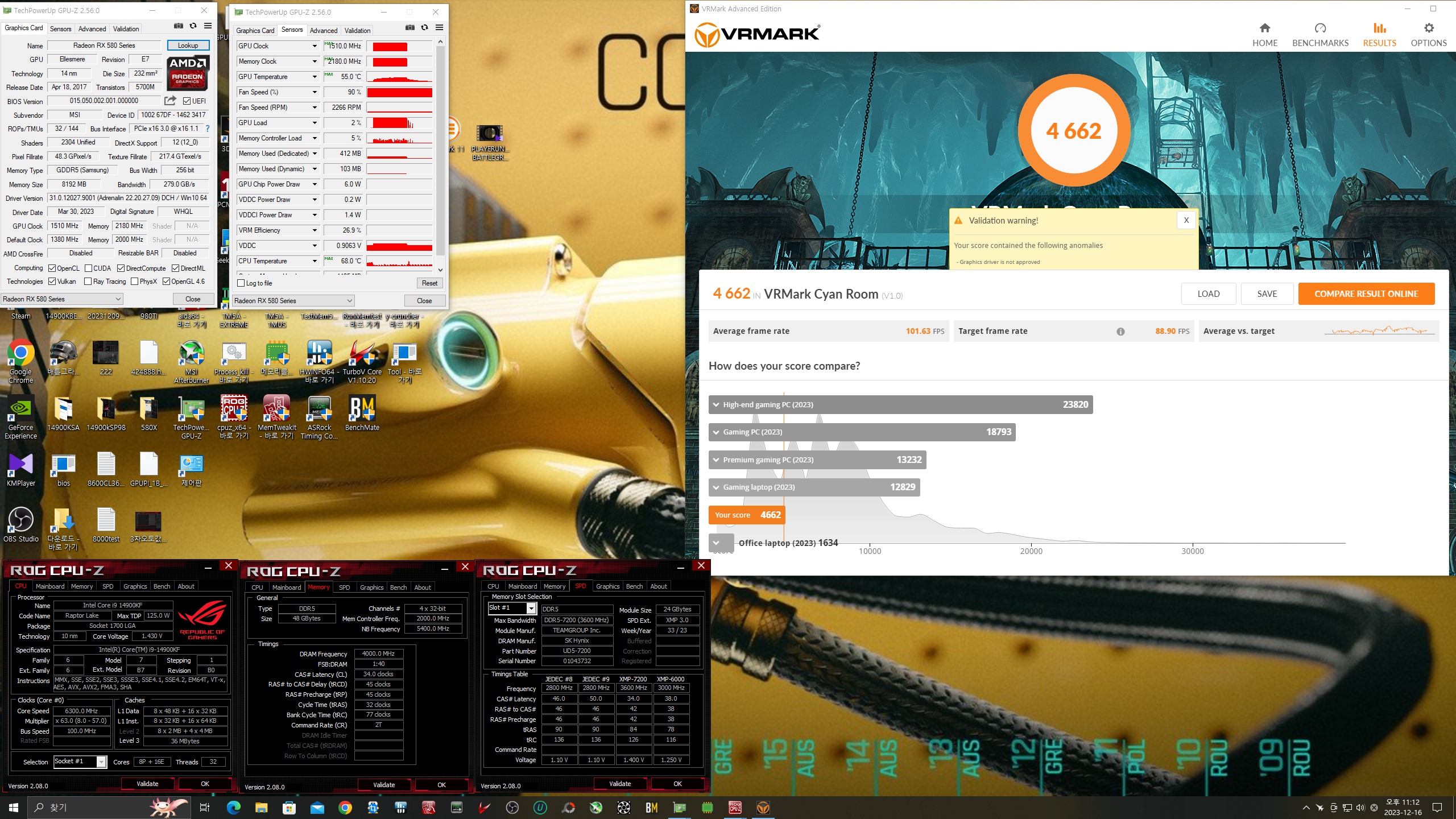The height and width of the screenshot is (819, 1456).
Task: Switch to Advanced tab in left GPU-Z window
Action: click(92, 28)
